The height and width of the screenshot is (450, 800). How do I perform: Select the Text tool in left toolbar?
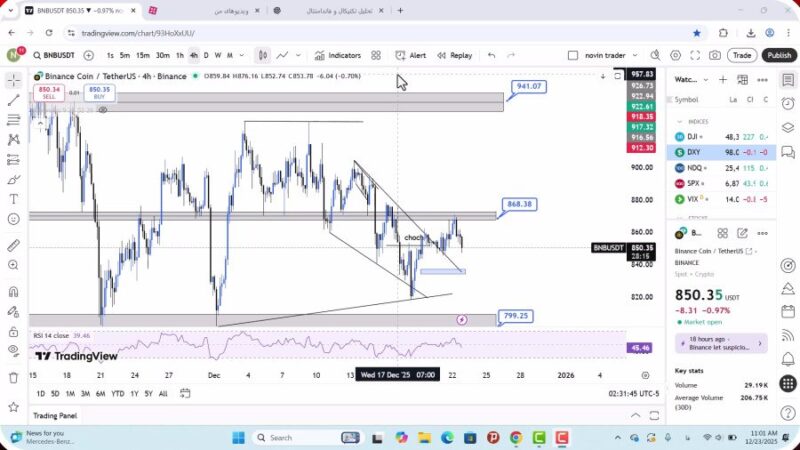[13, 199]
